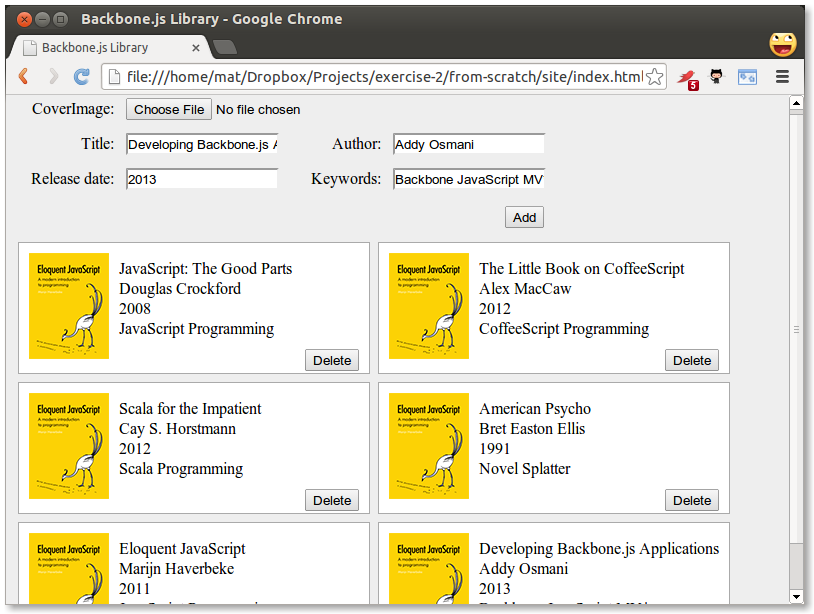Click the smiley face profile icon

(x=783, y=44)
